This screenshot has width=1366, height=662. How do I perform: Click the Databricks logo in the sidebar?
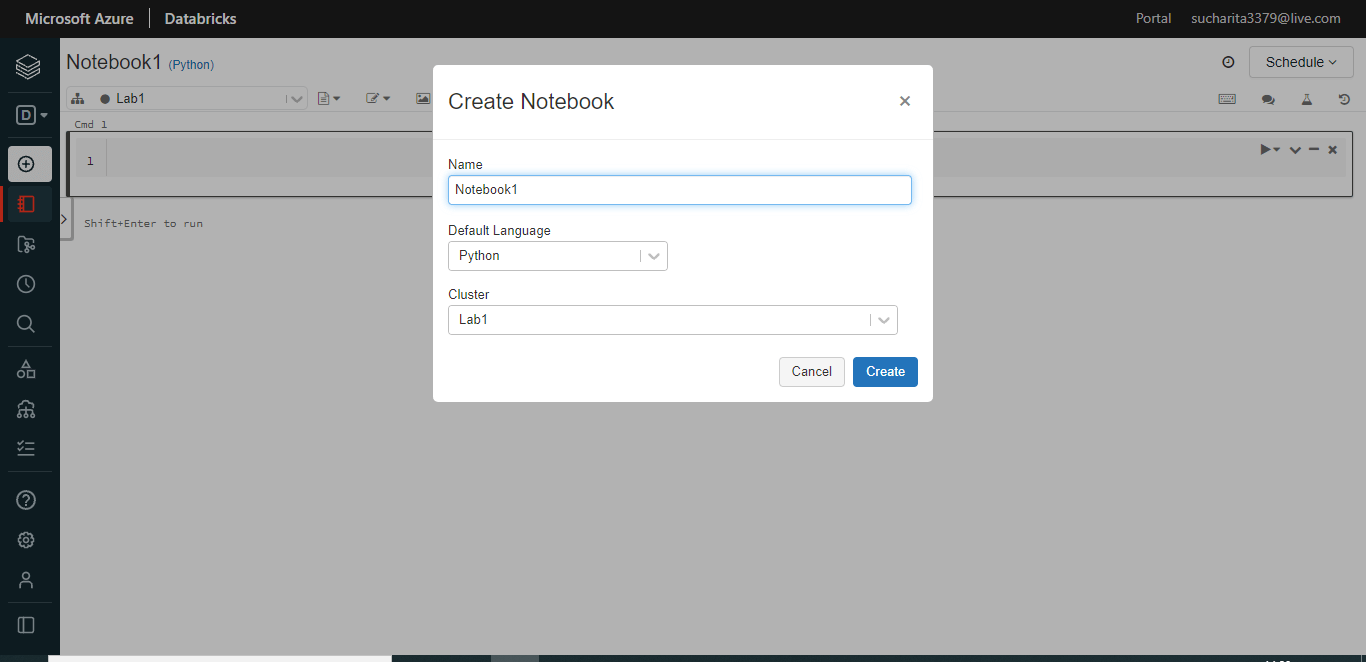pyautogui.click(x=27, y=68)
